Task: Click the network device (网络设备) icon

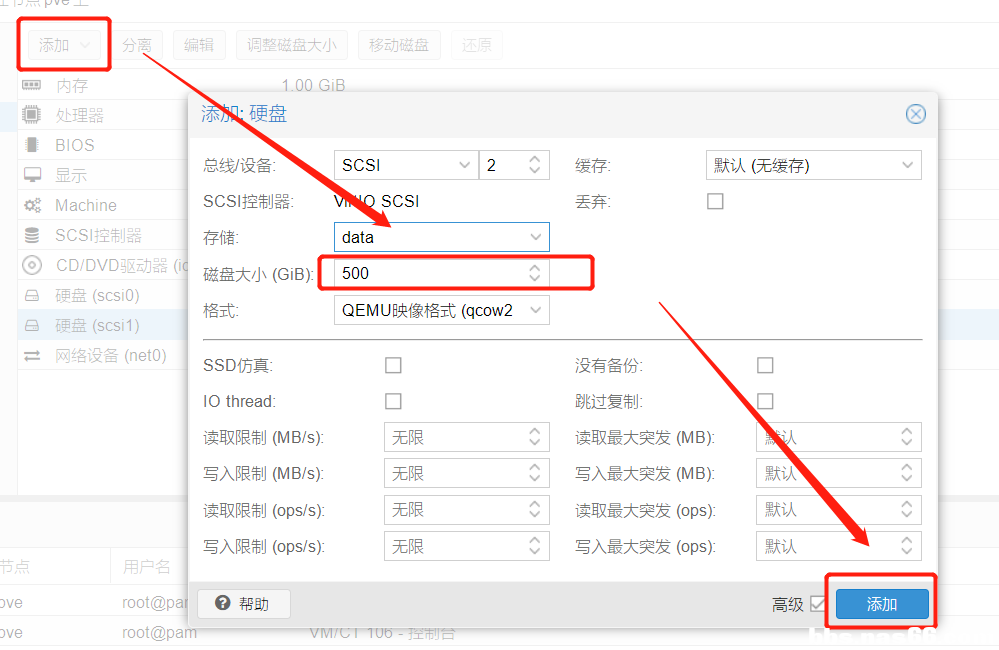Action: click(32, 355)
